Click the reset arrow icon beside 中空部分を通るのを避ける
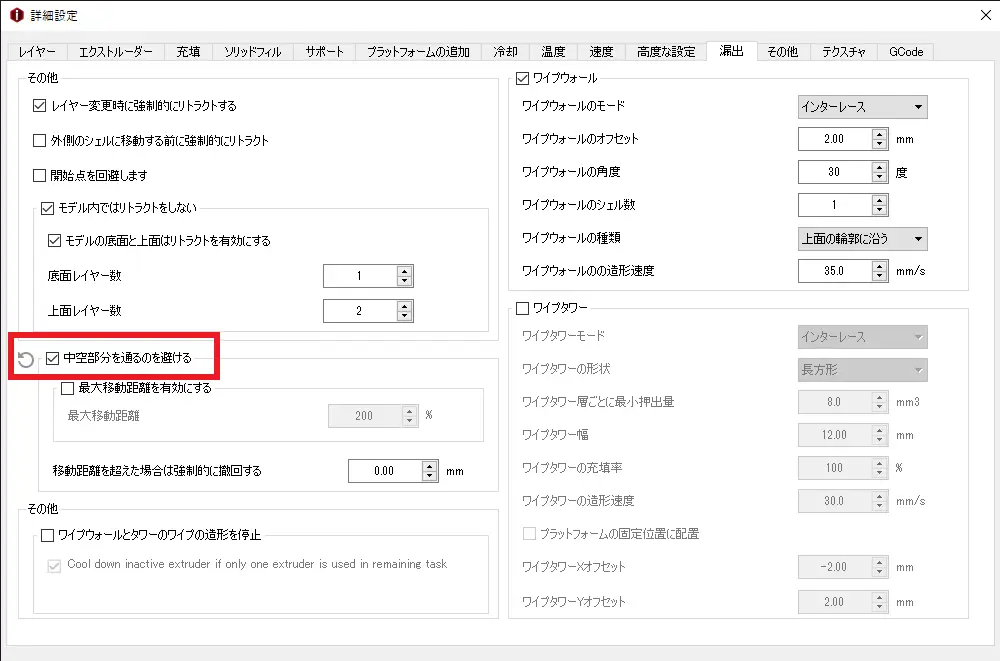Image resolution: width=1000 pixels, height=661 pixels. click(26, 359)
